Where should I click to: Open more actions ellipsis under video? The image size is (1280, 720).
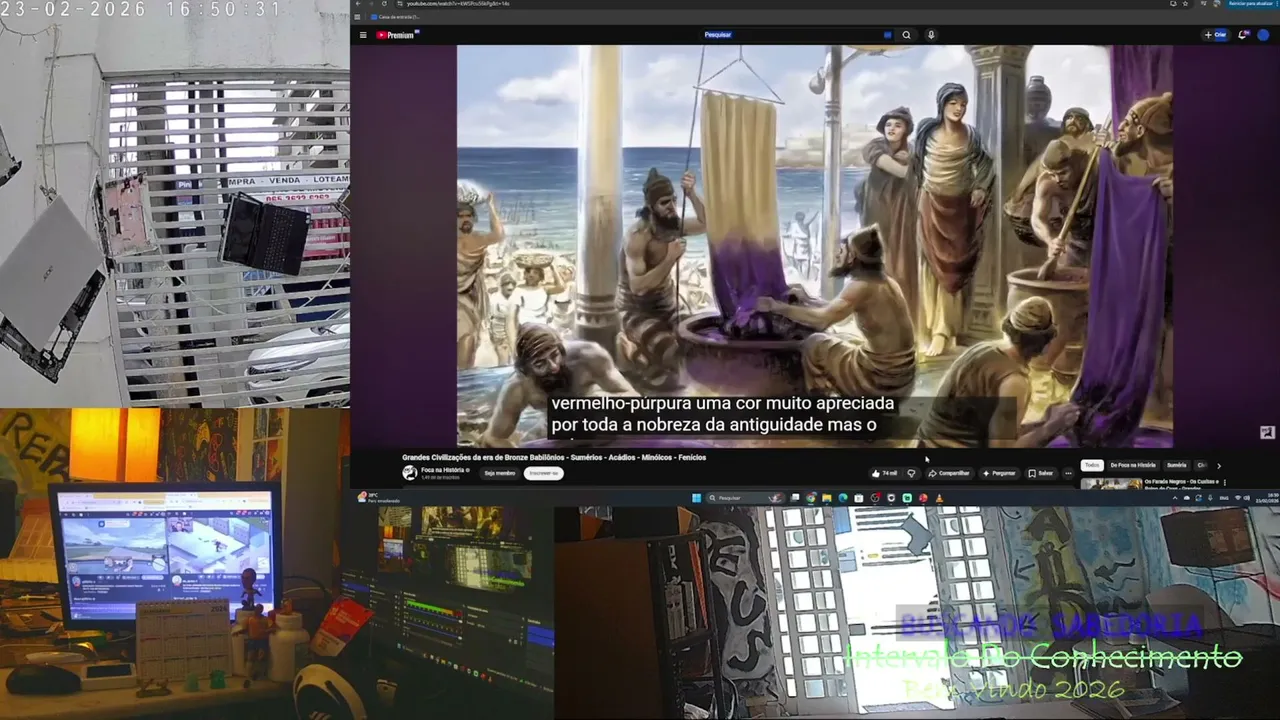(1068, 473)
